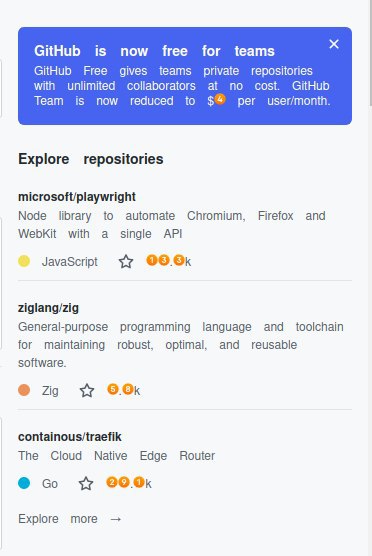
Task: Click the GitHub is now free for teams heading
Action: pos(154,51)
